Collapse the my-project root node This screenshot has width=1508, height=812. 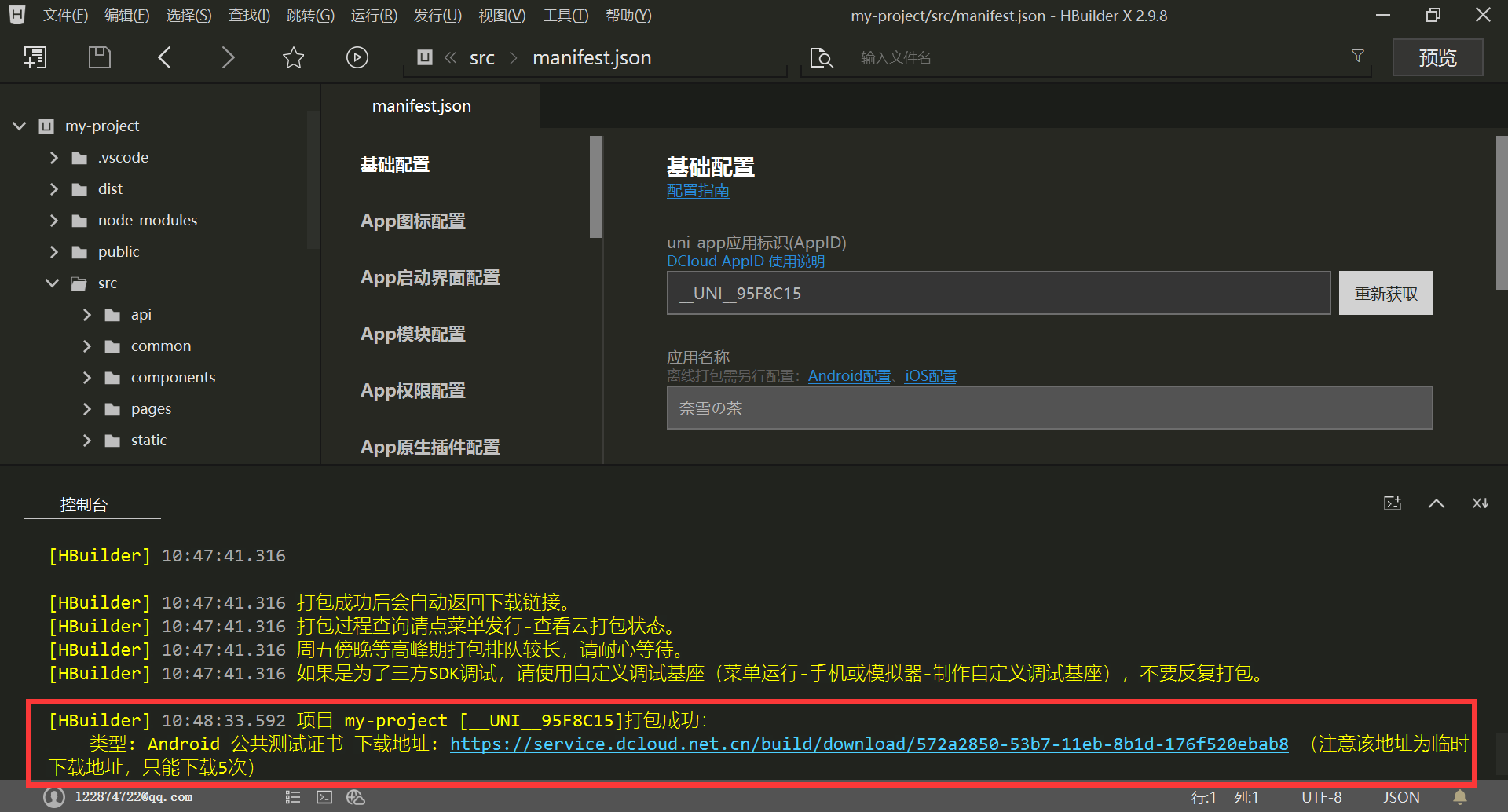20,126
